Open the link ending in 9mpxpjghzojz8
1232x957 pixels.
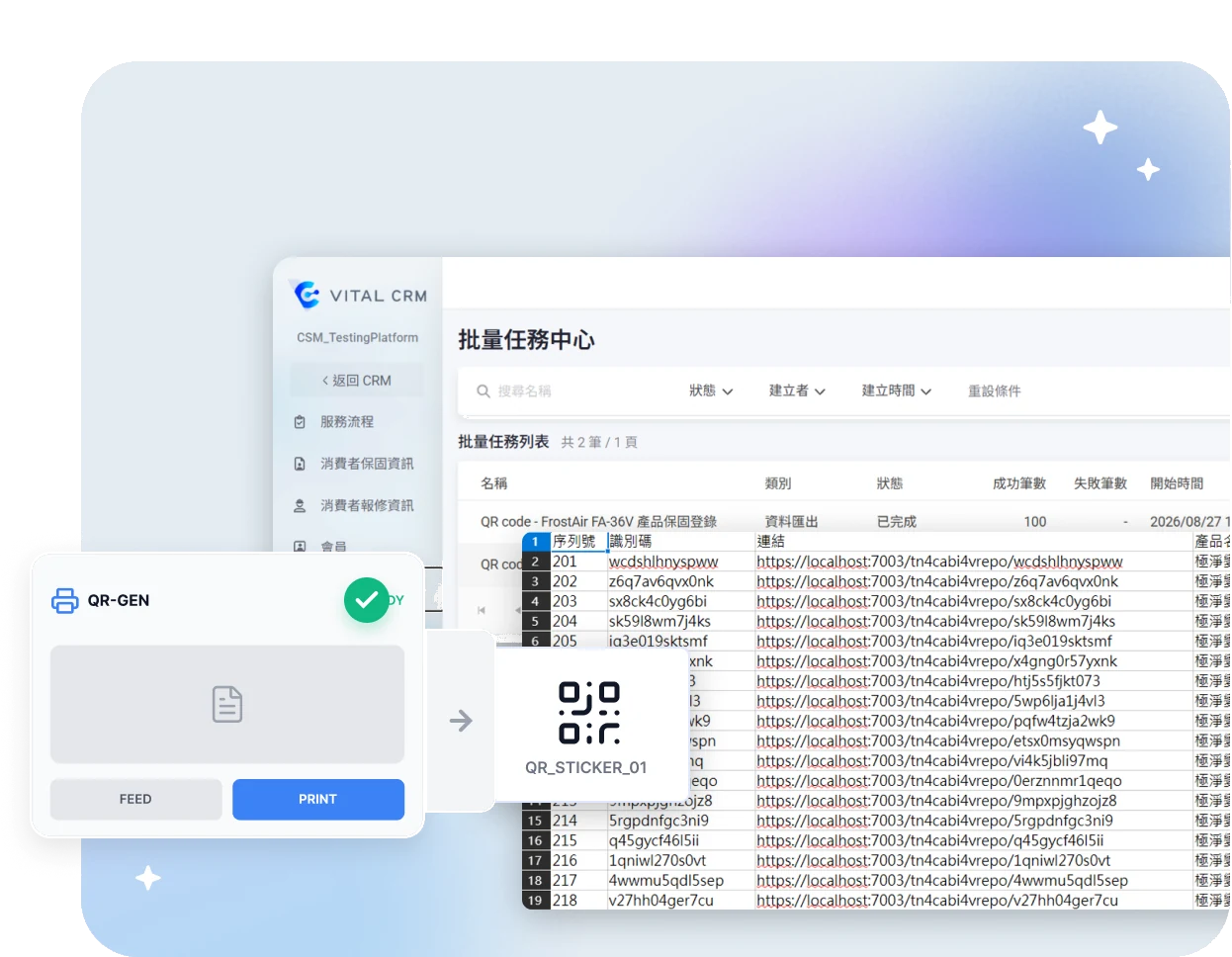[936, 801]
